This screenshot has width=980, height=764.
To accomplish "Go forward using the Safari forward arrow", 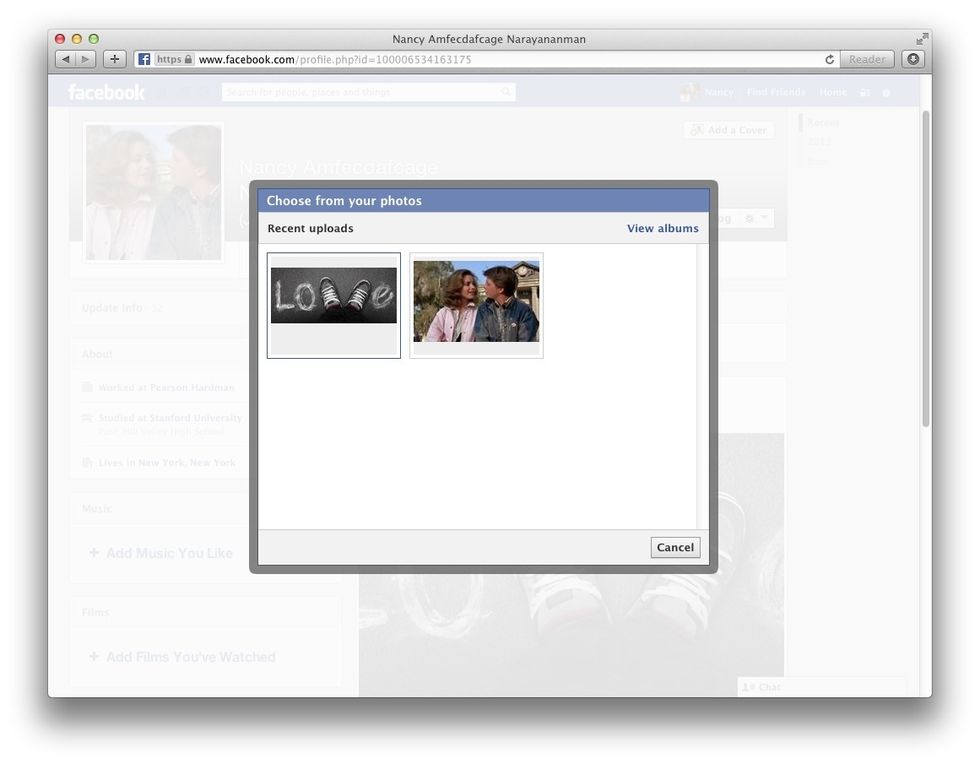I will (x=86, y=59).
